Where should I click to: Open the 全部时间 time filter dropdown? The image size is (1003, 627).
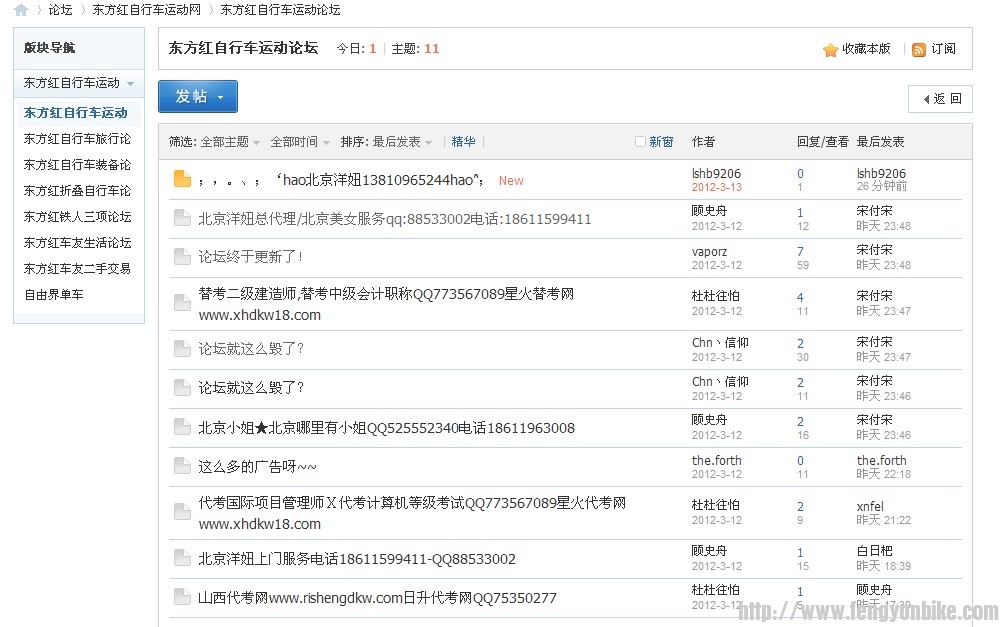coord(299,142)
